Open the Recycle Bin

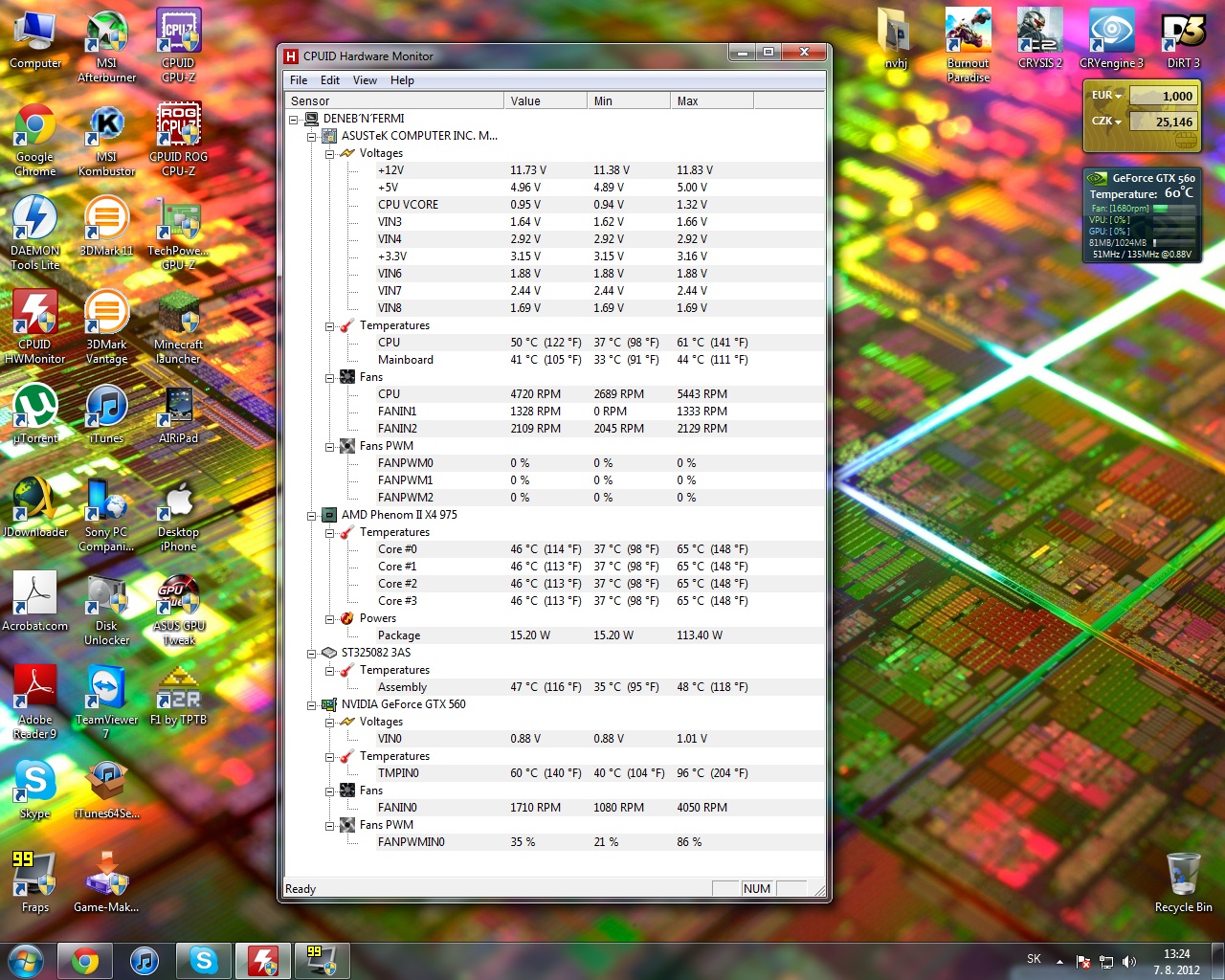coord(1183,883)
